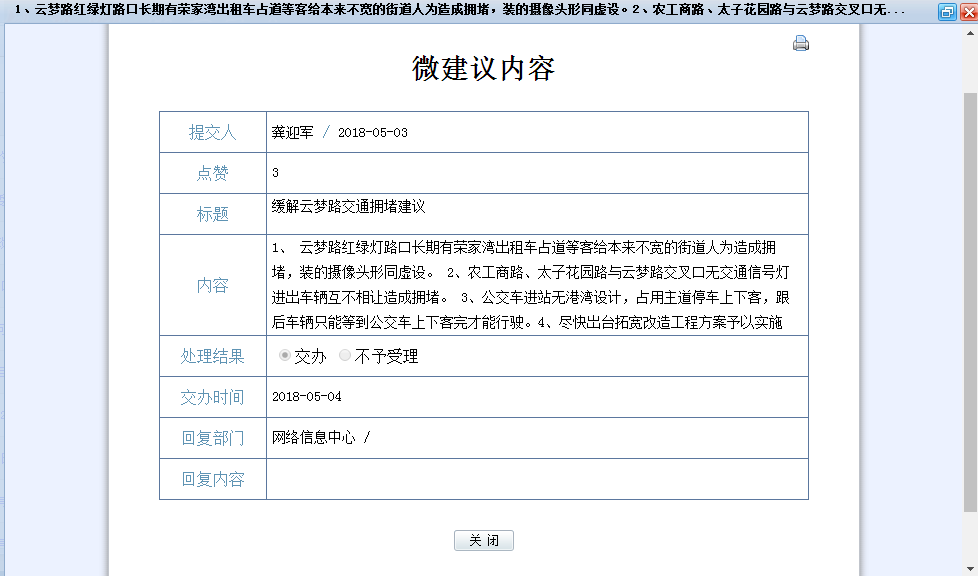Click the 回复部门 value 网络信息中心
Image resolution: width=978 pixels, height=576 pixels.
coord(314,438)
